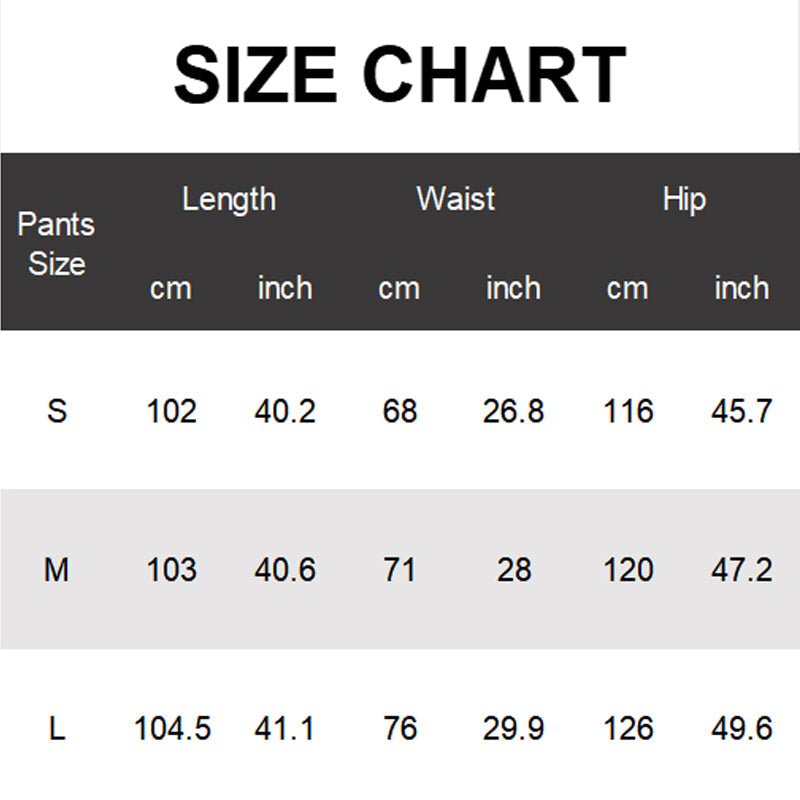The image size is (800, 800).
Task: Click the 104.5 length value for L
Action: click(172, 728)
